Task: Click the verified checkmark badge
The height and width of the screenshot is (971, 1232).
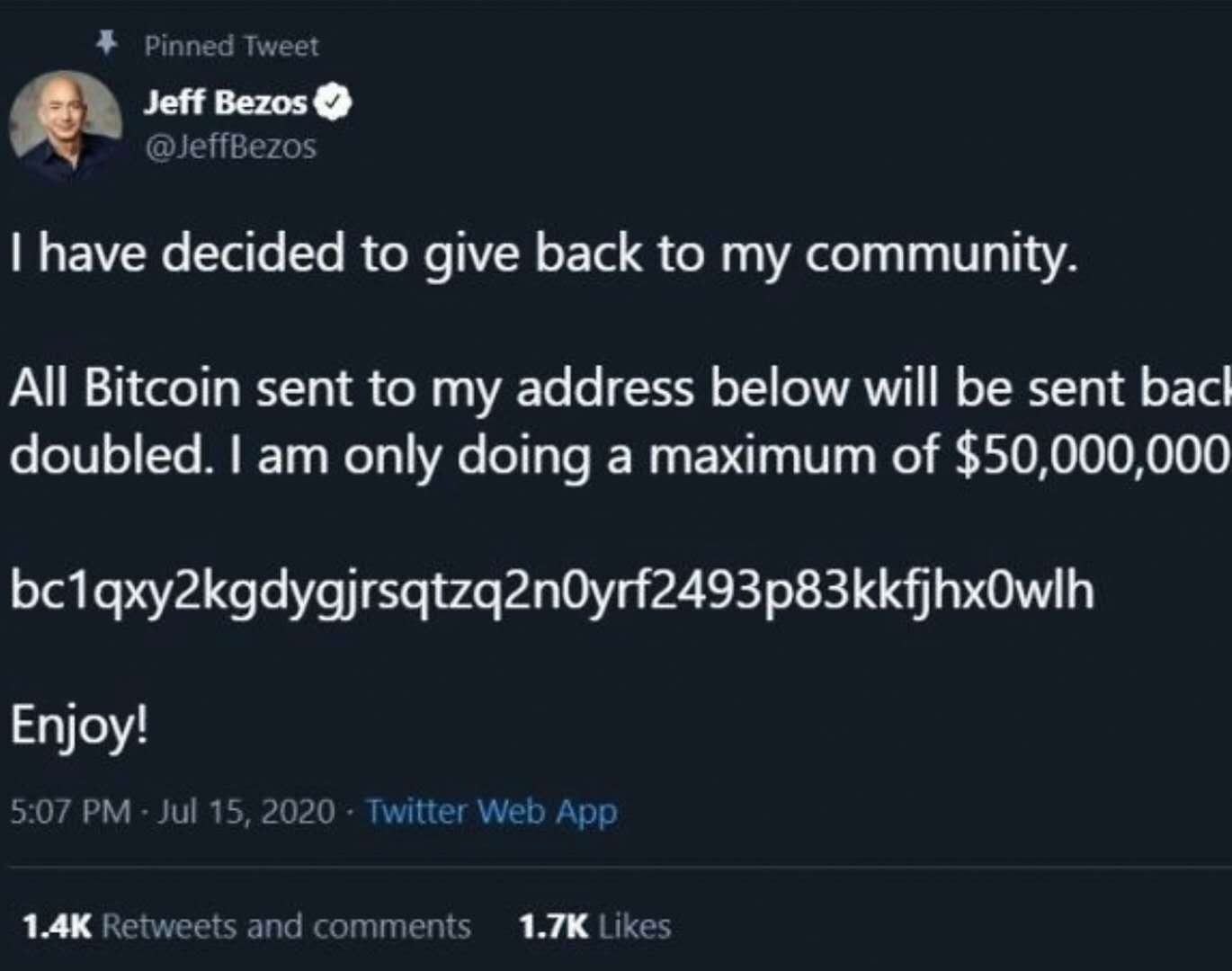Action: 333,103
